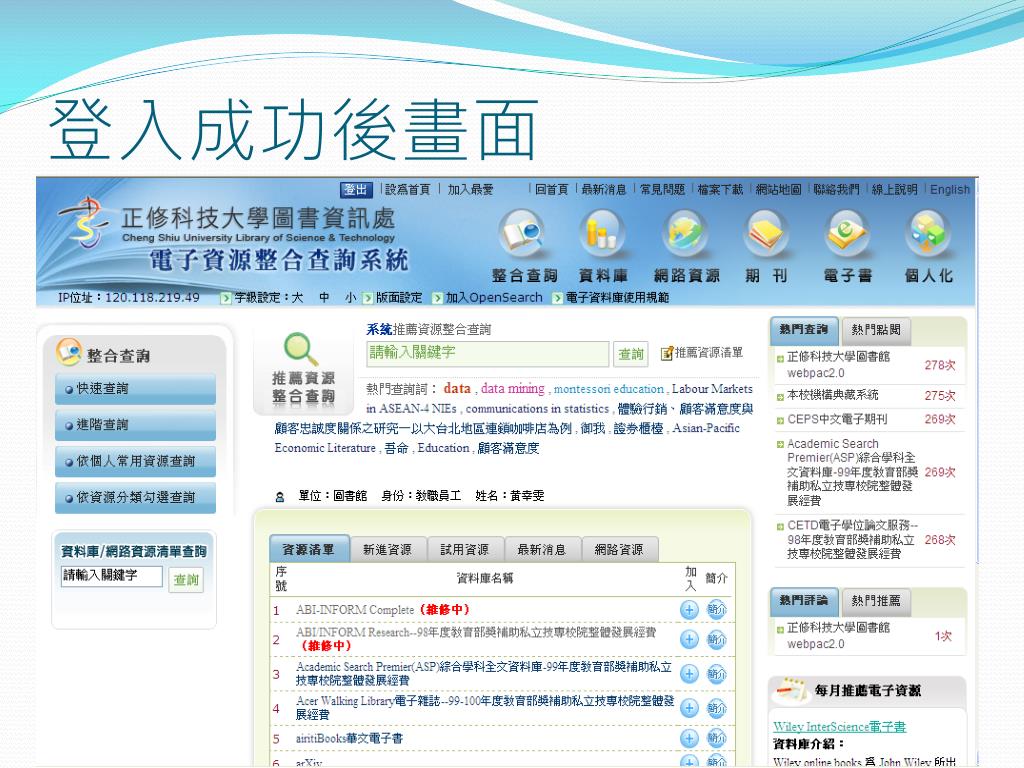
Task: View 簡介 for ABI-INFORM Complete
Action: tap(716, 610)
